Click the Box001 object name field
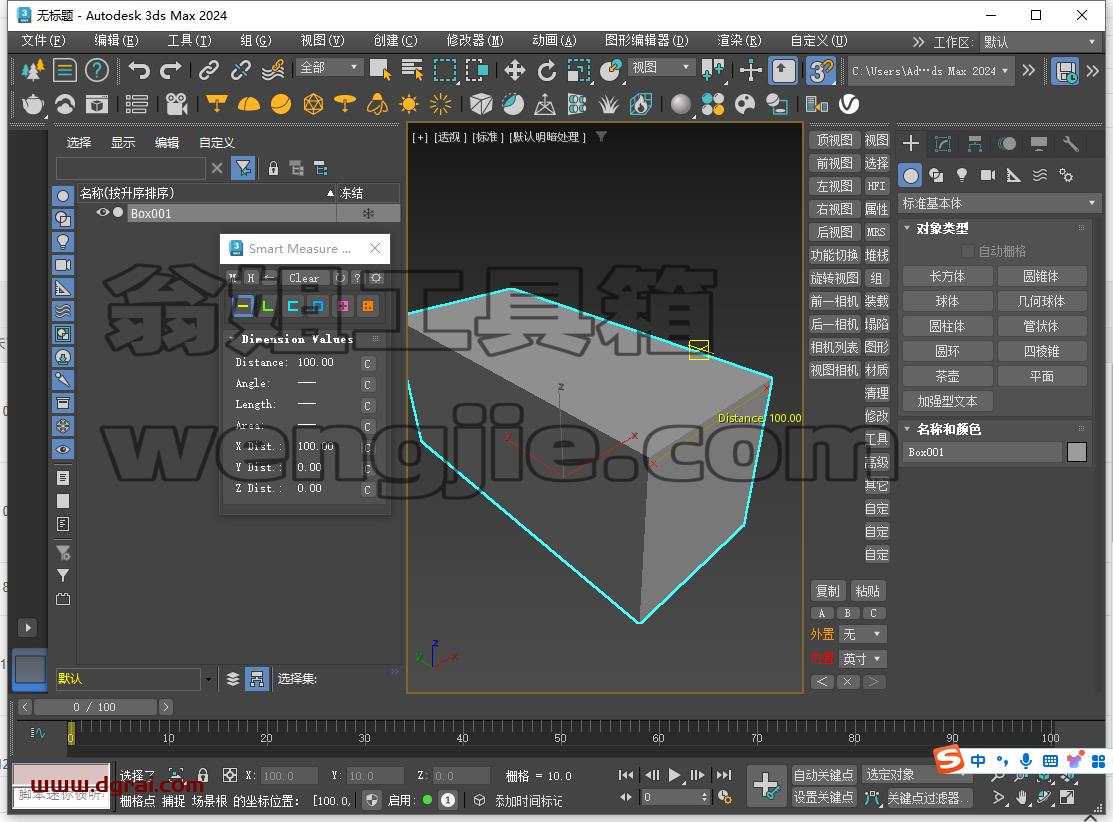Screen dimensions: 1113x822 point(983,452)
